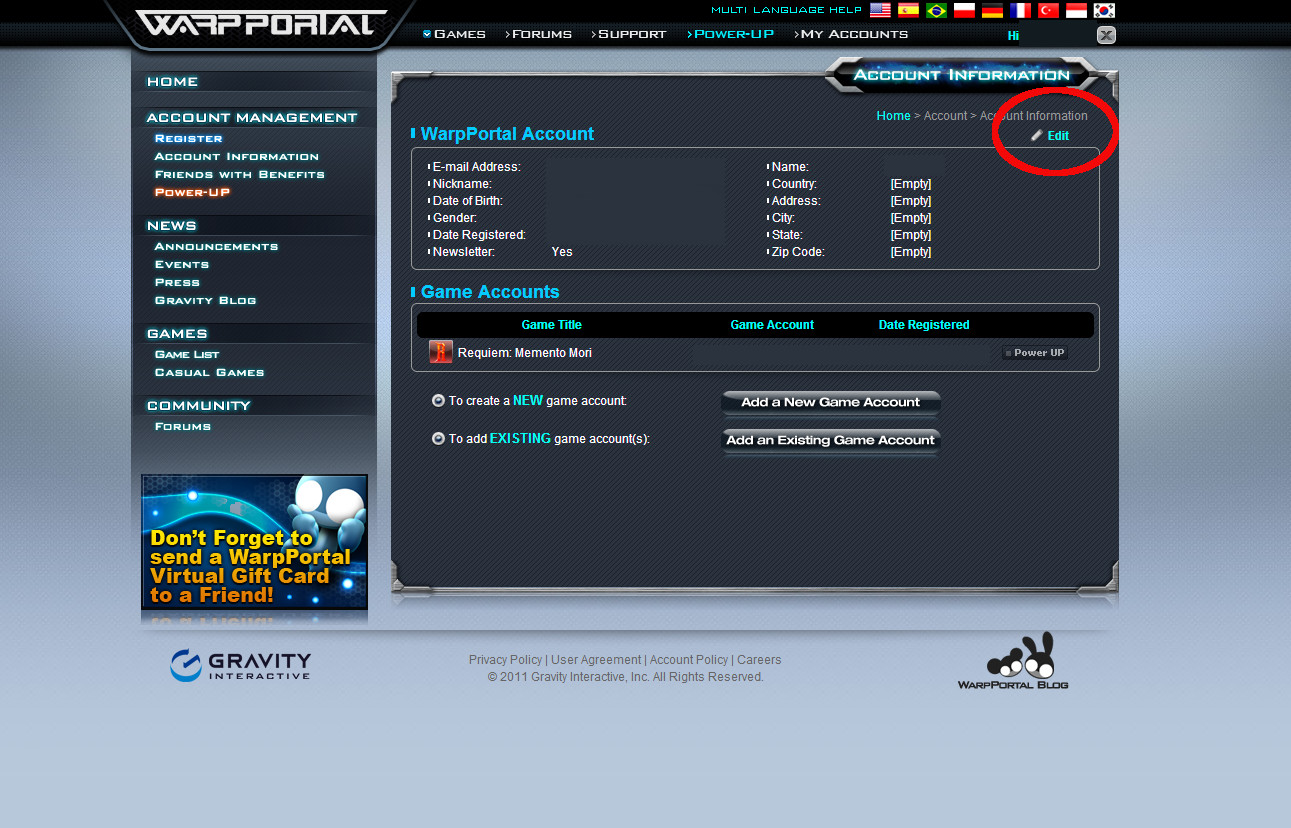Click the Date Registered column header
The width and height of the screenshot is (1291, 828).
(x=924, y=325)
